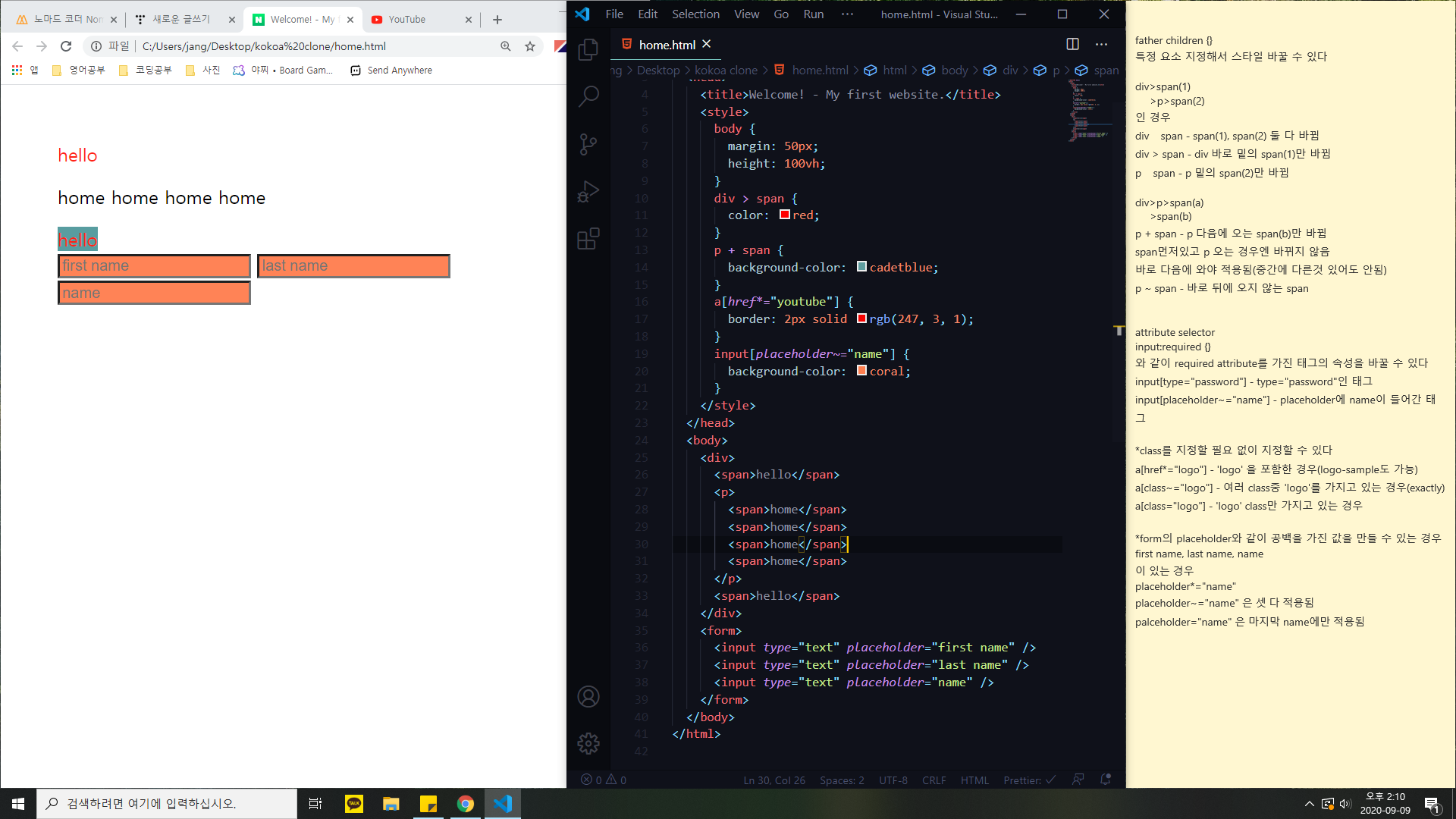The height and width of the screenshot is (819, 1456).
Task: Open the Search view in activity bar
Action: pyautogui.click(x=588, y=96)
